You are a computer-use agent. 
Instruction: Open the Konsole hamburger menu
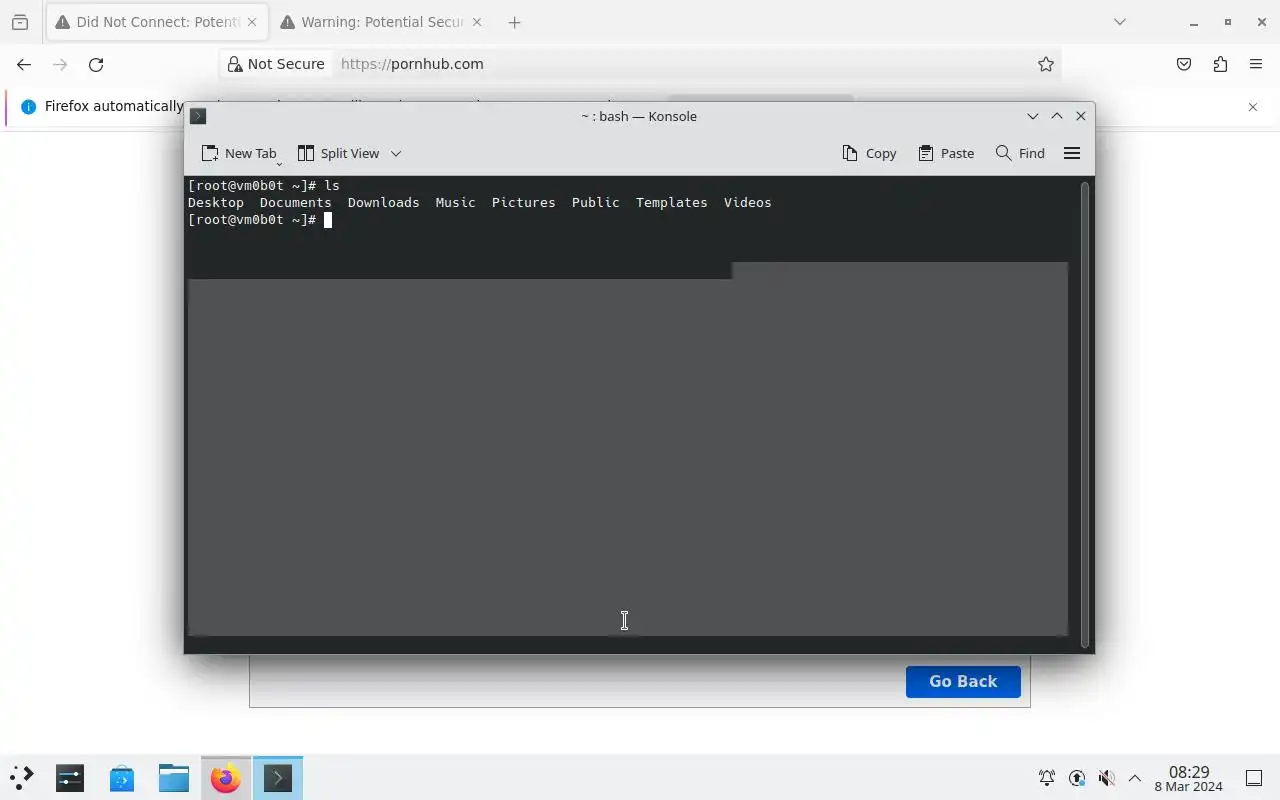[x=1072, y=153]
